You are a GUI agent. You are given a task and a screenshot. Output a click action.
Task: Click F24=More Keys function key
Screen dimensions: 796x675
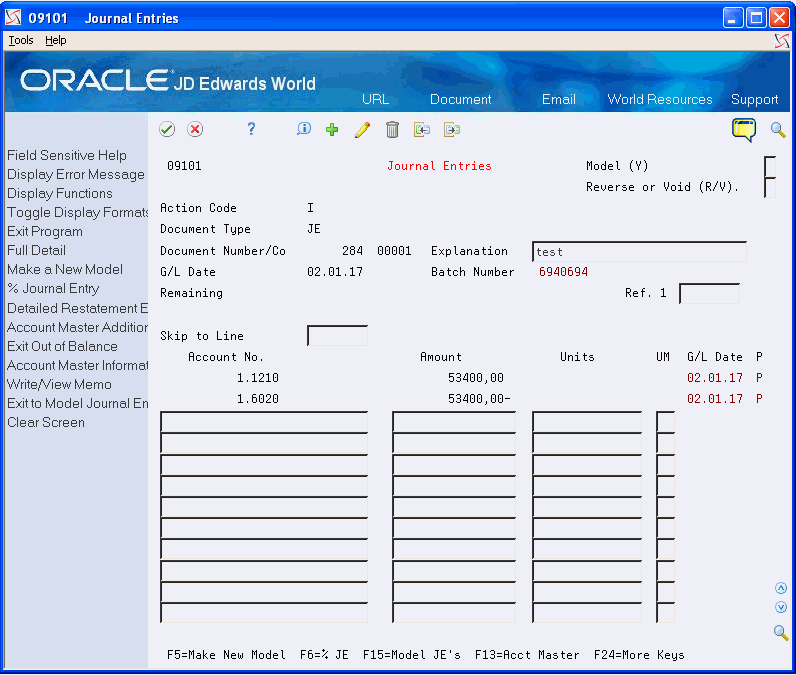pyautogui.click(x=639, y=655)
